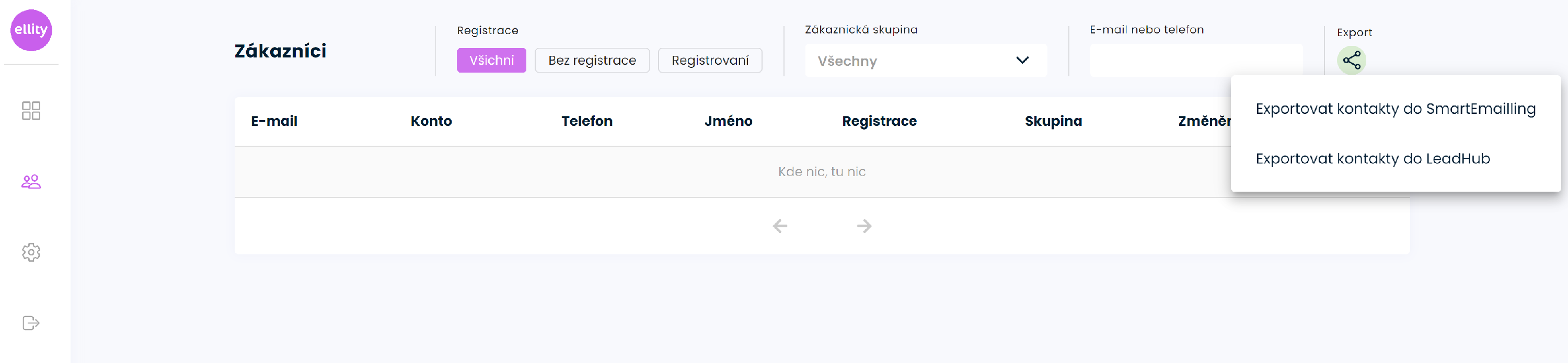Click the Registrace column header
The image size is (1568, 363).
879,121
